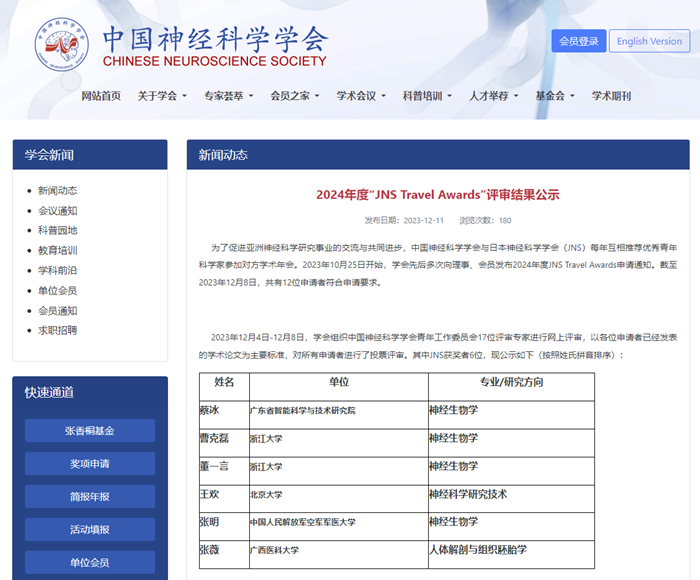This screenshot has height=580, width=700.
Task: Expand the 关于学会 dropdown menu
Action: pos(162,96)
